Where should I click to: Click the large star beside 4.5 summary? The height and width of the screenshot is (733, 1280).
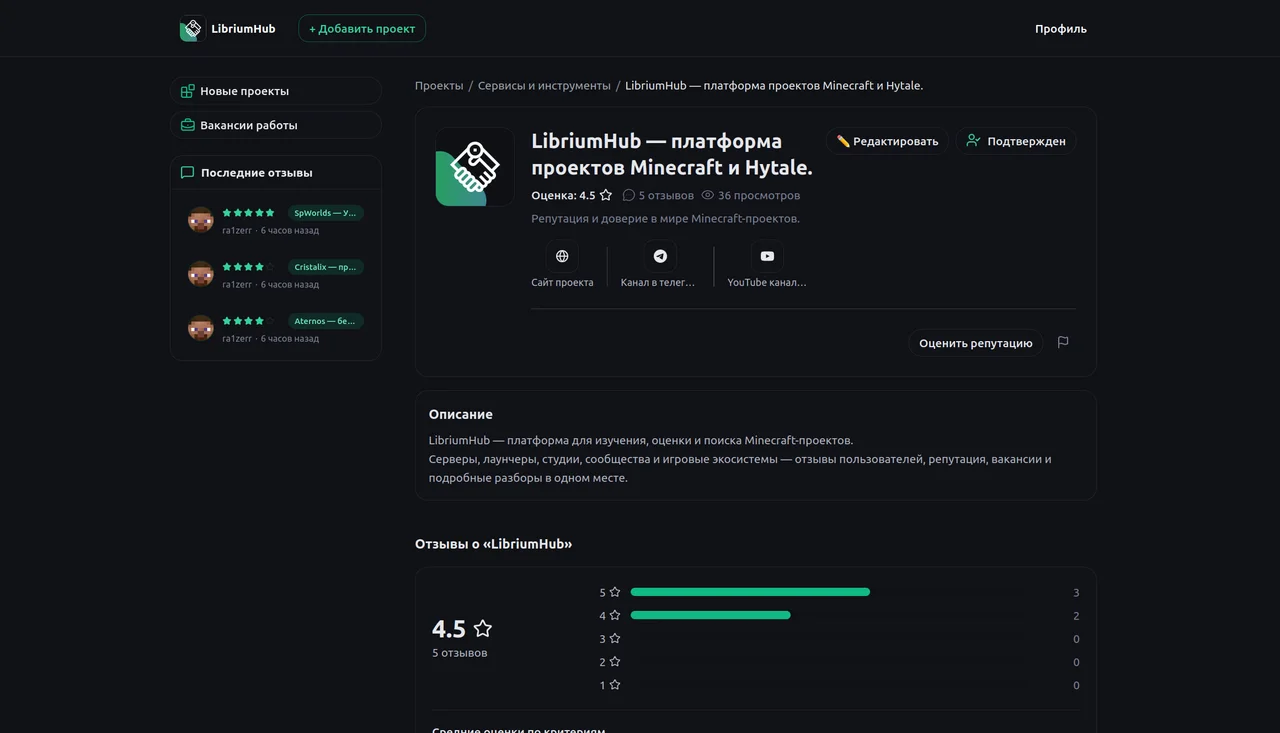pos(483,629)
